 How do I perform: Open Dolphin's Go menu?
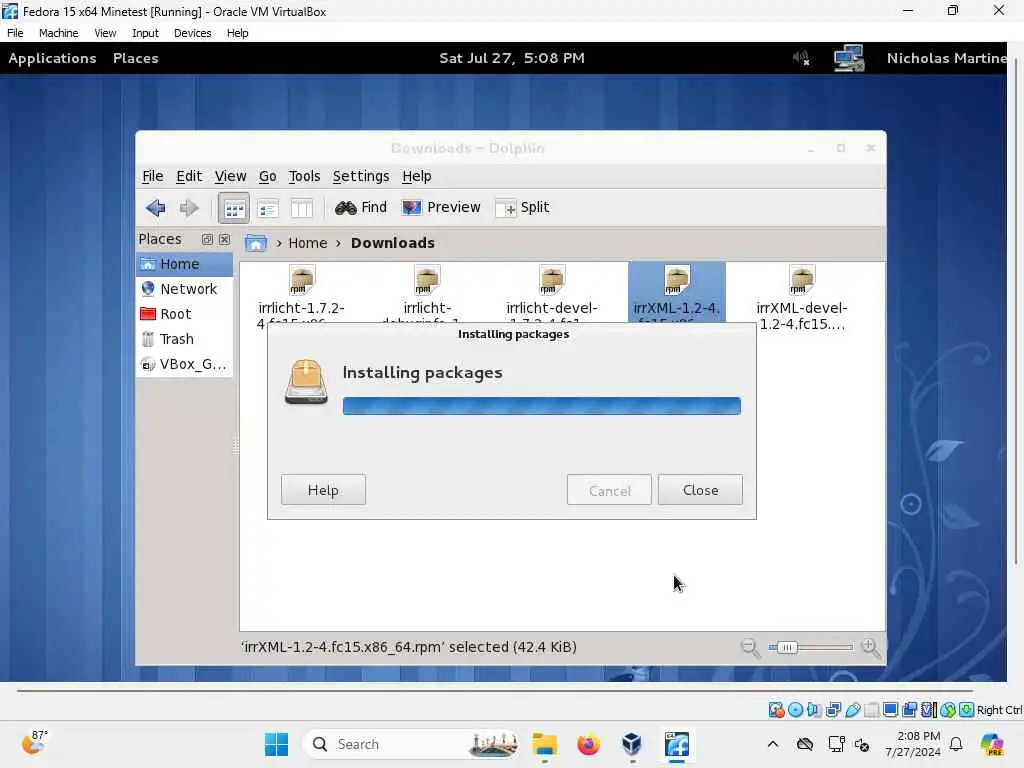pyautogui.click(x=267, y=176)
